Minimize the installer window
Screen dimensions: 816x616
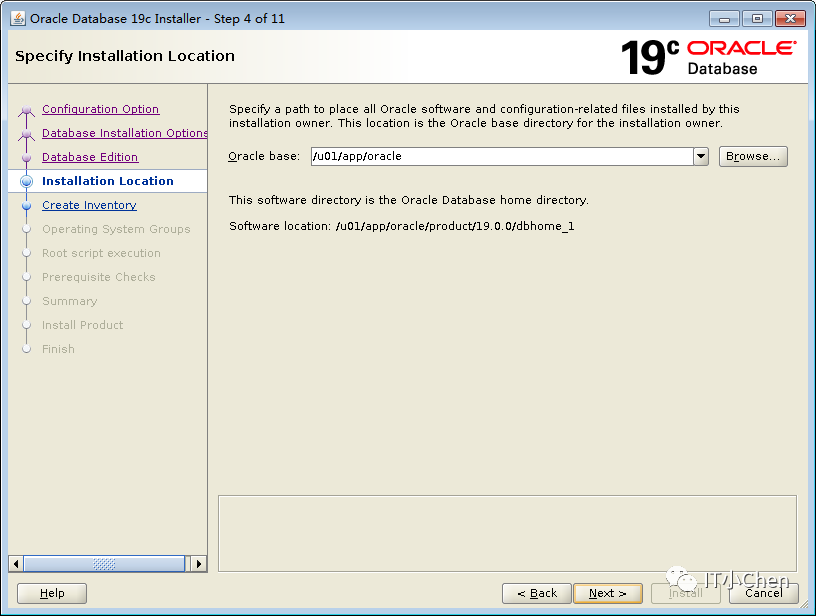[x=724, y=19]
